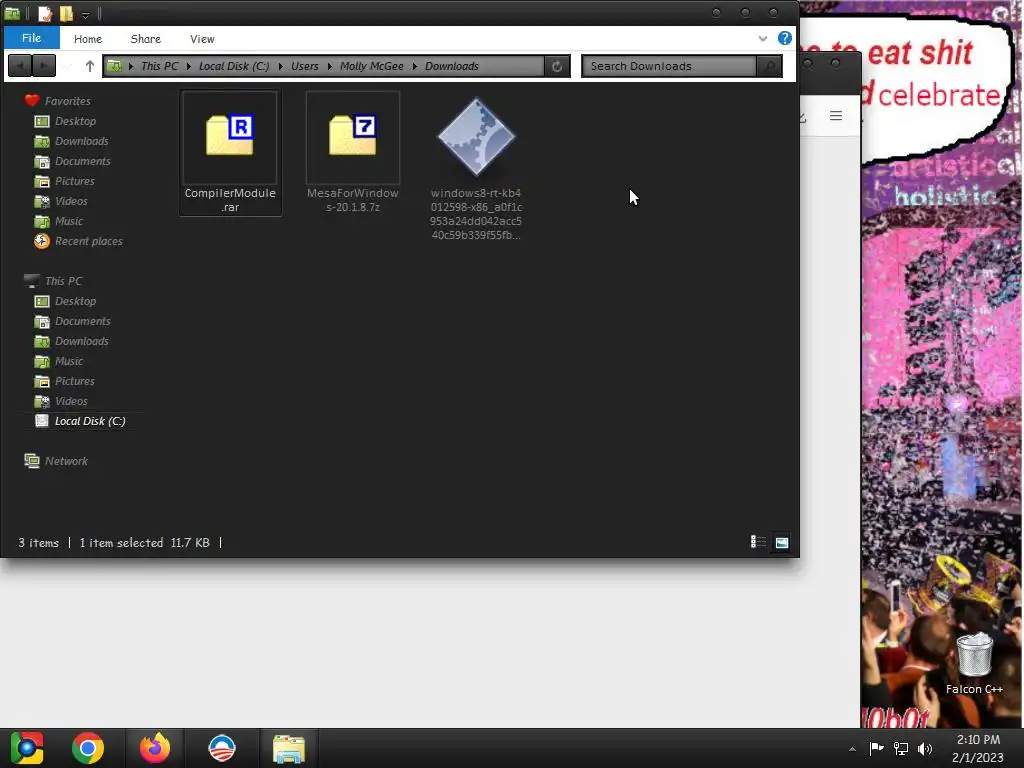The height and width of the screenshot is (768, 1024).
Task: Go back with the back arrow
Action: (20, 66)
